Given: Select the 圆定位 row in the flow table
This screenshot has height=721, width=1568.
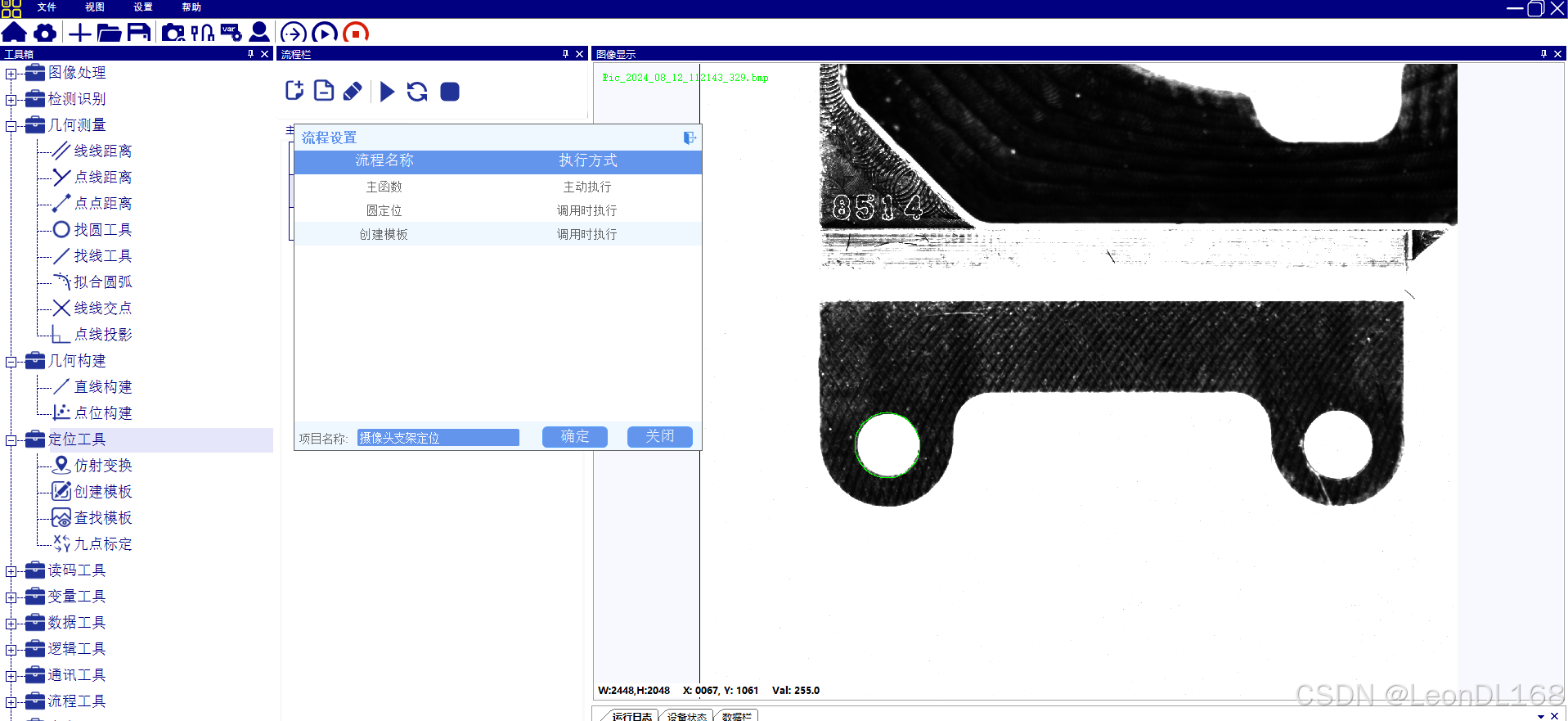Looking at the screenshot, I should click(497, 210).
